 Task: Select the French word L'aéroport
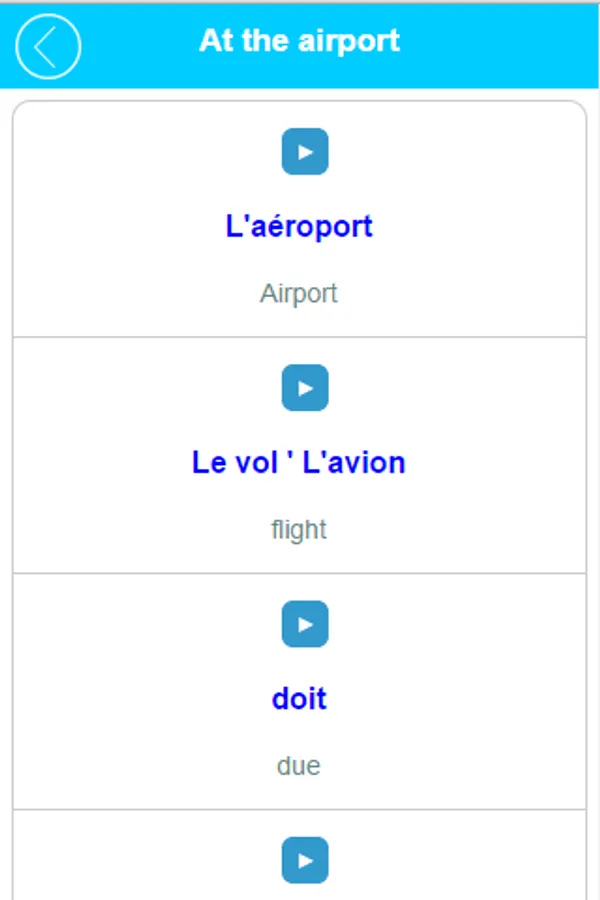pyautogui.click(x=299, y=226)
